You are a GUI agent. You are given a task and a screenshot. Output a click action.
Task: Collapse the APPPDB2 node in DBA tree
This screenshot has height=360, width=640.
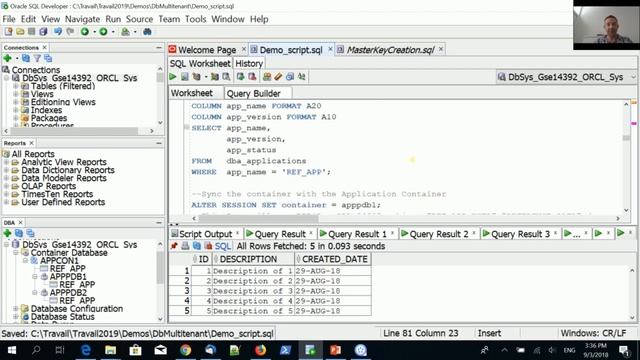(x=35, y=293)
